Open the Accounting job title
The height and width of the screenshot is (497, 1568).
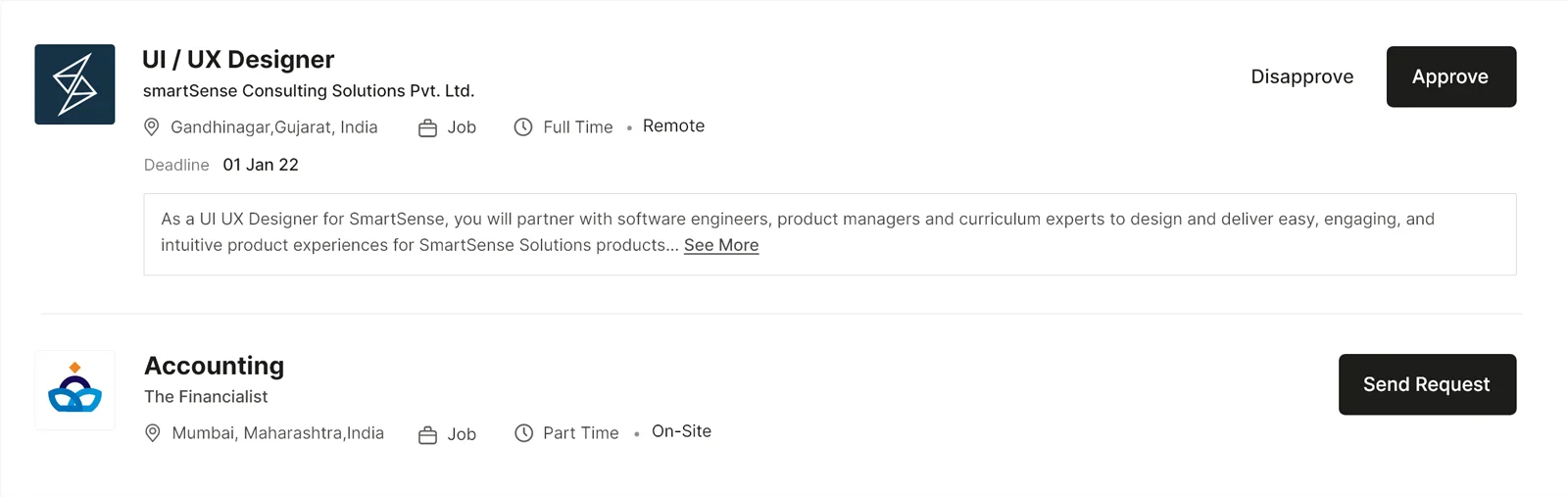pos(214,366)
